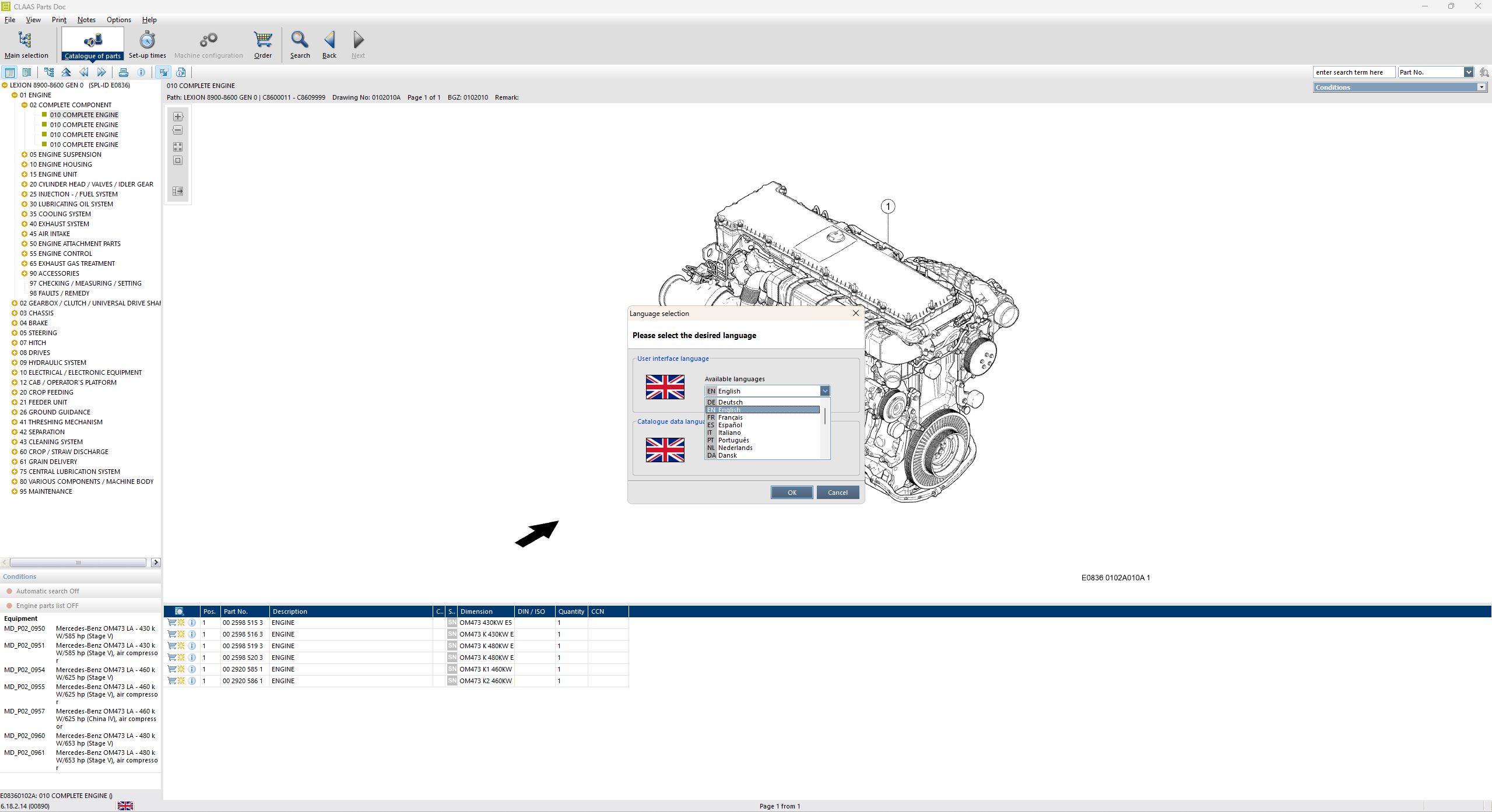Viewport: 1492px width, 812px height.
Task: Add part 00 2598 515 3 to cart
Action: (171, 623)
